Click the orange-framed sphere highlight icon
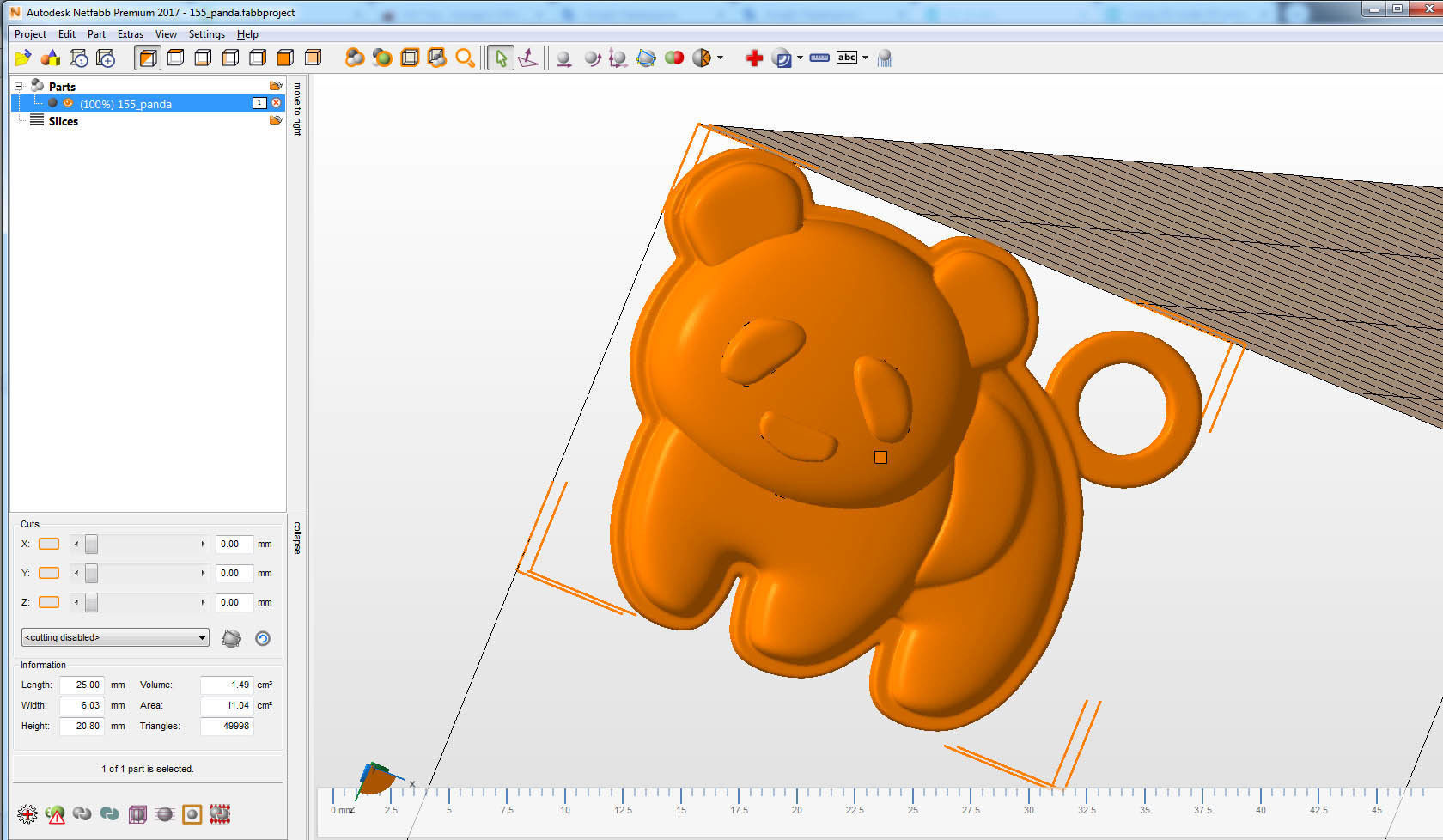The width and height of the screenshot is (1443, 840). tap(192, 813)
